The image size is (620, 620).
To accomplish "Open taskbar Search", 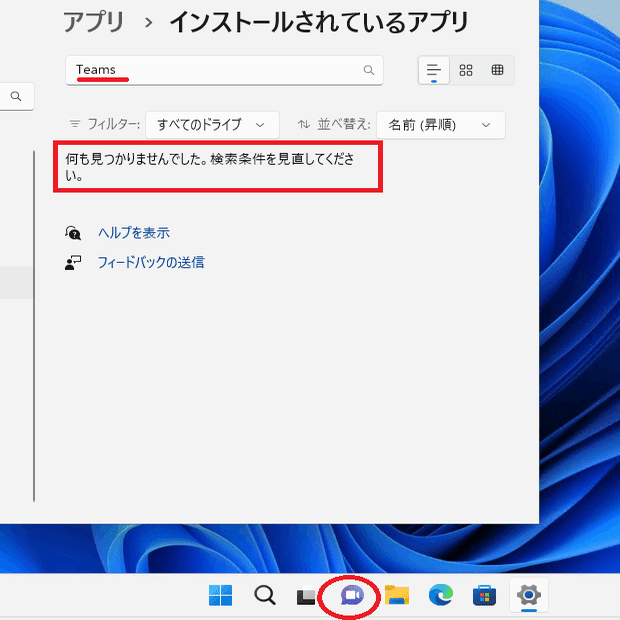I will 265,595.
